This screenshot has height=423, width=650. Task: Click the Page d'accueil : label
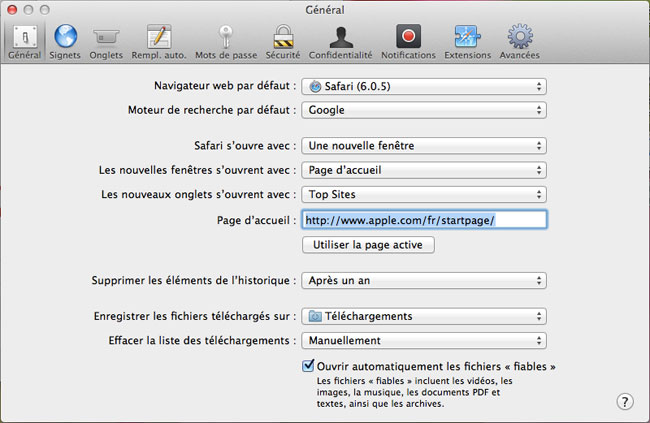tap(257, 220)
